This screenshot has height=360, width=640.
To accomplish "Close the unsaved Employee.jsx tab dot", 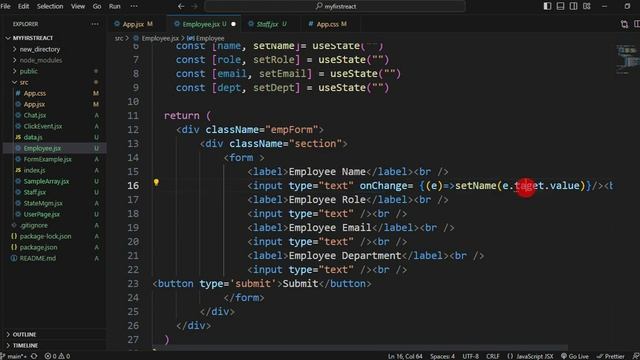I will pos(233,24).
